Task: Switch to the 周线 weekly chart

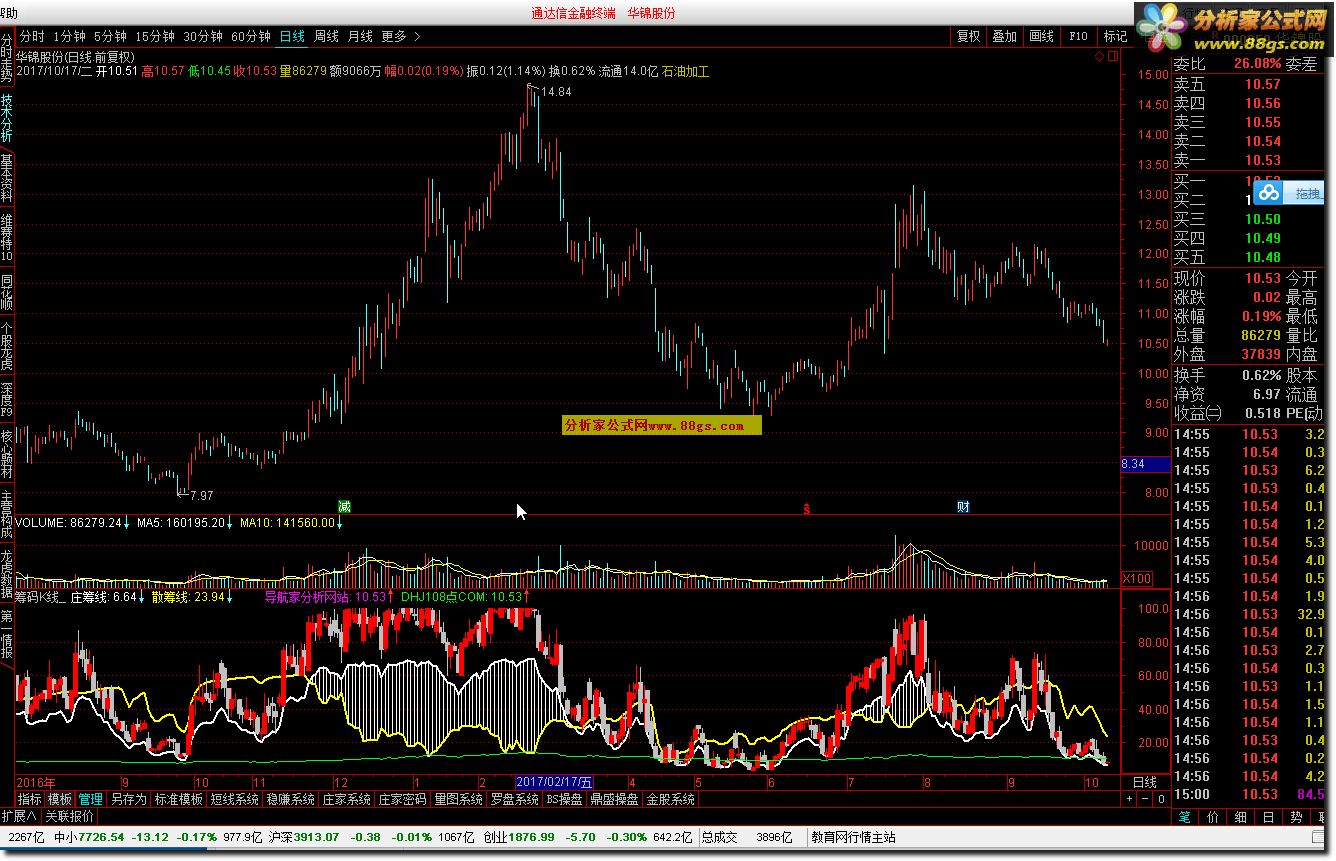Action: coord(326,36)
